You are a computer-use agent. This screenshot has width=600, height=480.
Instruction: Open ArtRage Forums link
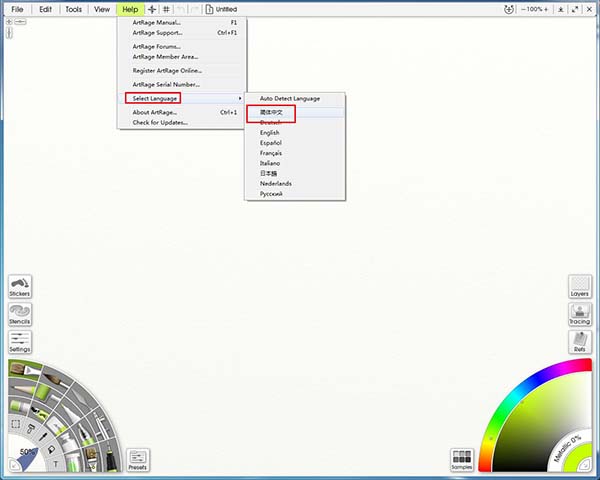(157, 46)
